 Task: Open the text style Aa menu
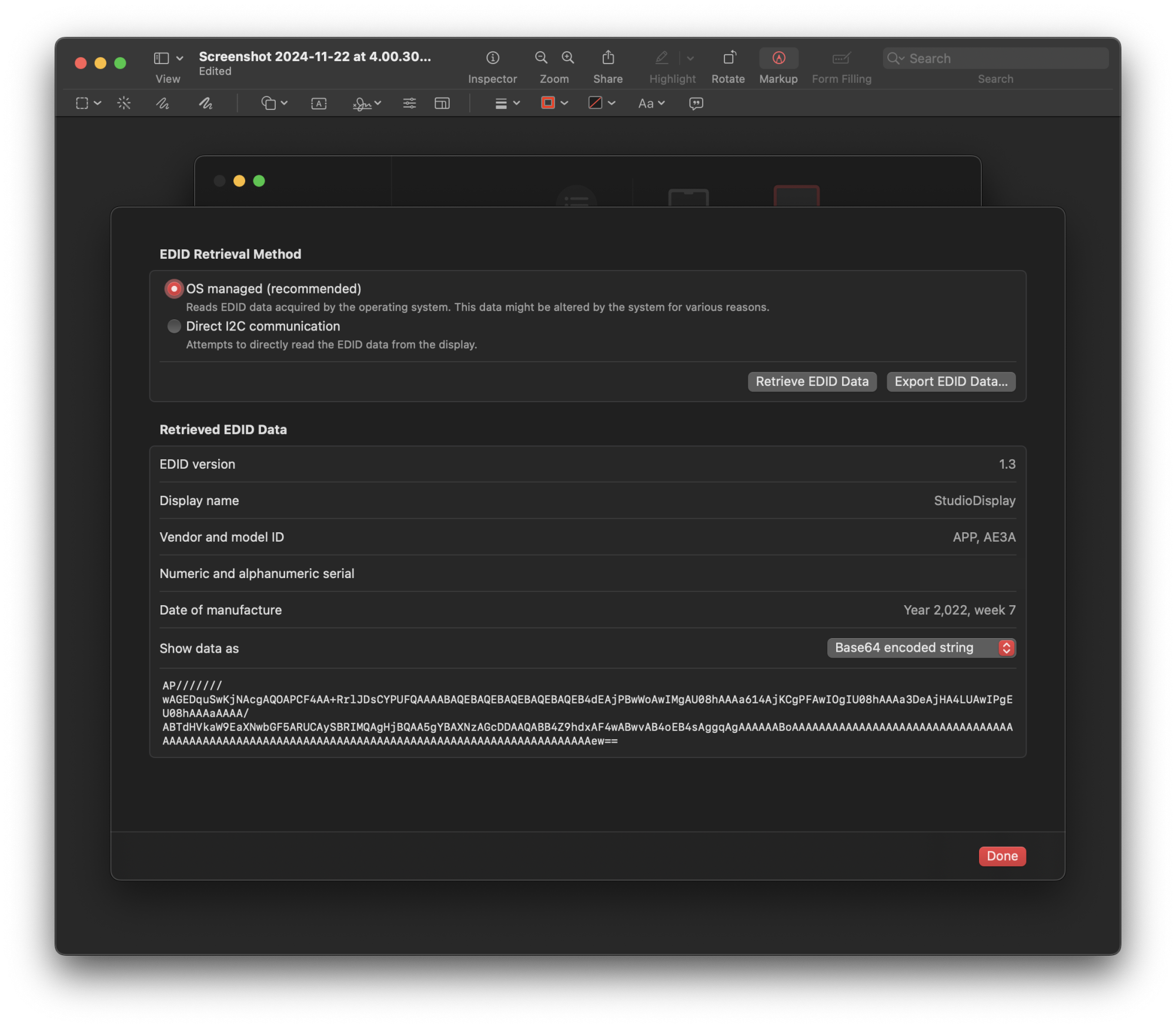(x=651, y=104)
